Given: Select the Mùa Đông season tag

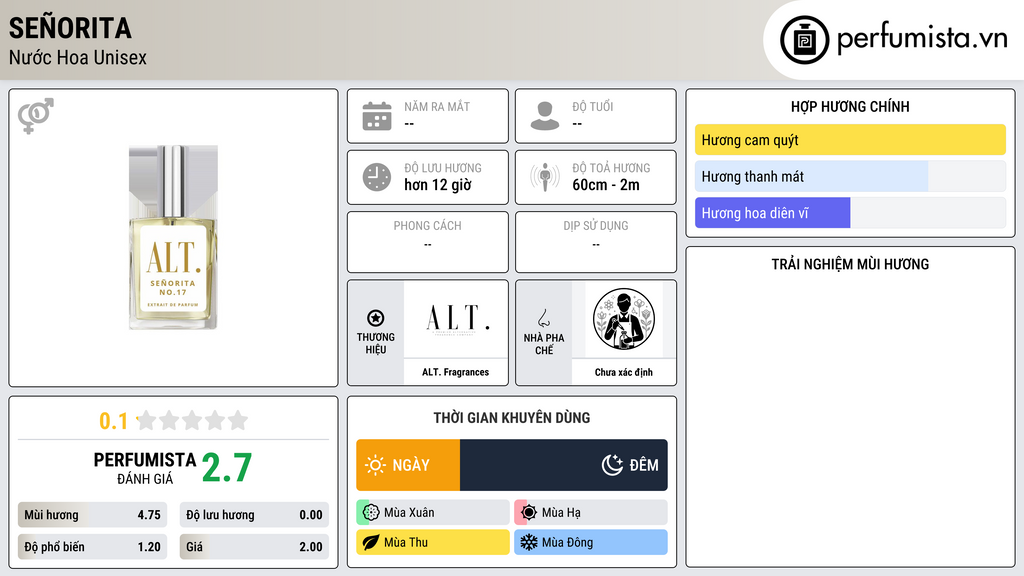Looking at the screenshot, I should 590,542.
